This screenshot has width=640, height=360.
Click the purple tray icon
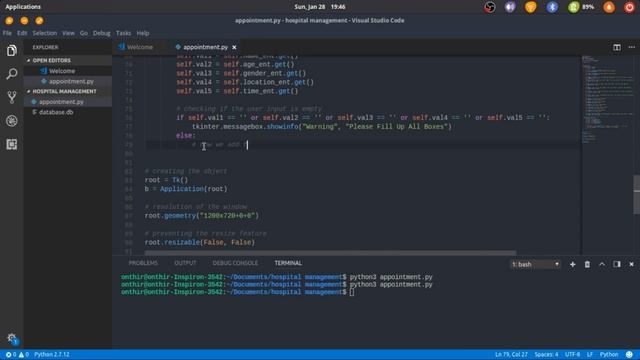pos(510,7)
